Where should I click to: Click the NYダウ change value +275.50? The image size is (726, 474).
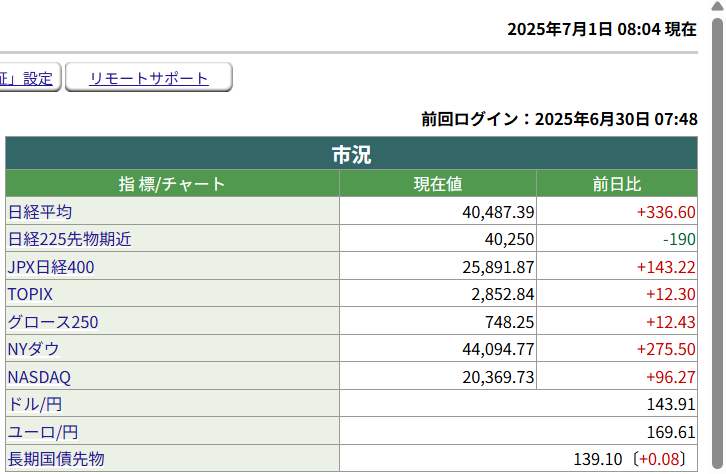click(x=665, y=349)
